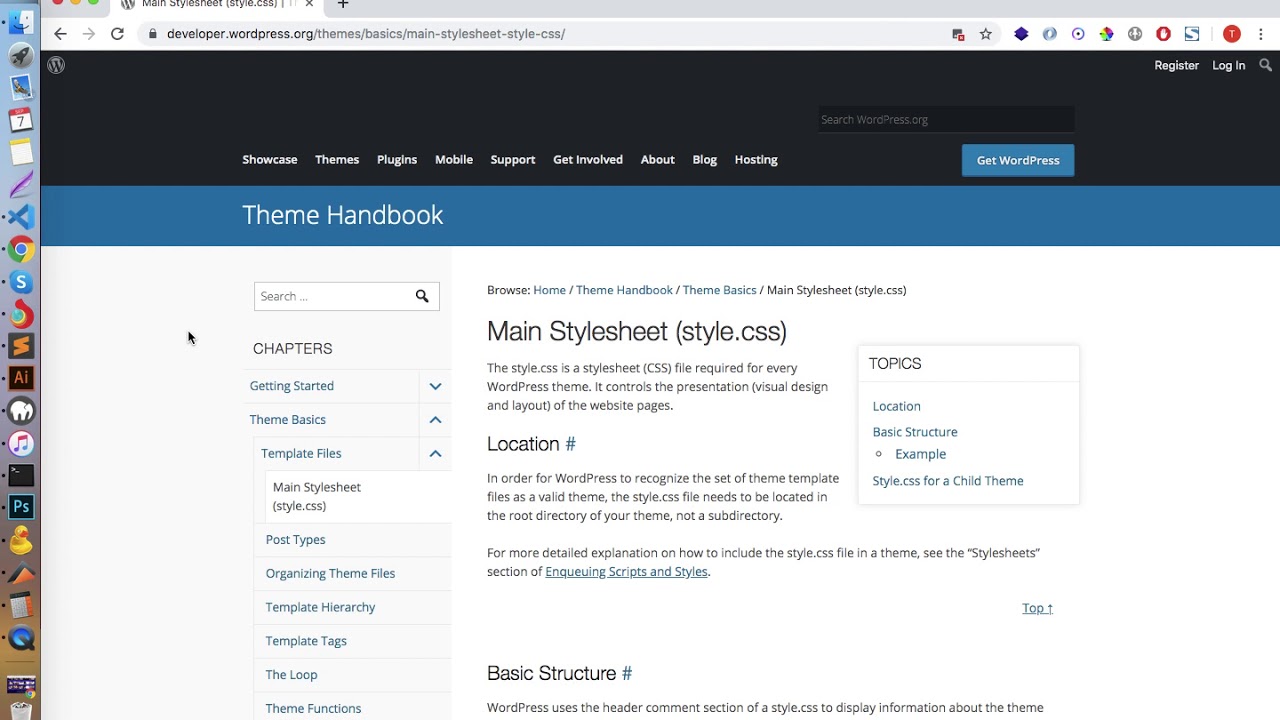Open the Plugins menu item
This screenshot has height=720, width=1280.
[397, 160]
